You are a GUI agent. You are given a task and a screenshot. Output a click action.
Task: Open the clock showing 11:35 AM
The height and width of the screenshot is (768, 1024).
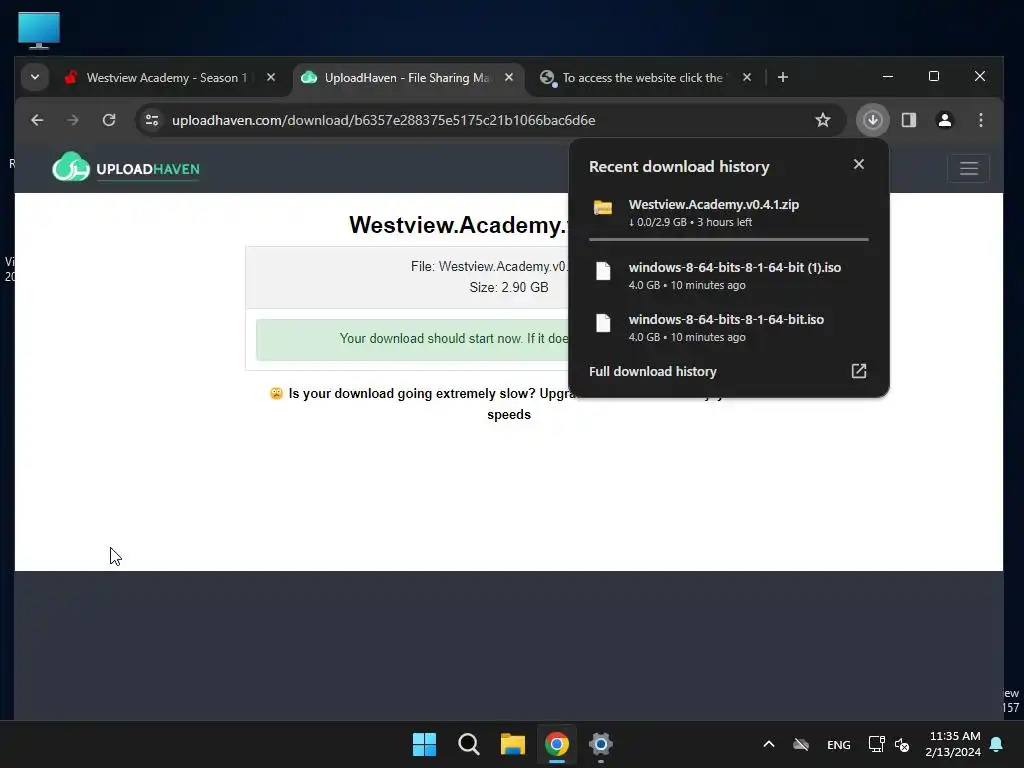pyautogui.click(x=953, y=744)
